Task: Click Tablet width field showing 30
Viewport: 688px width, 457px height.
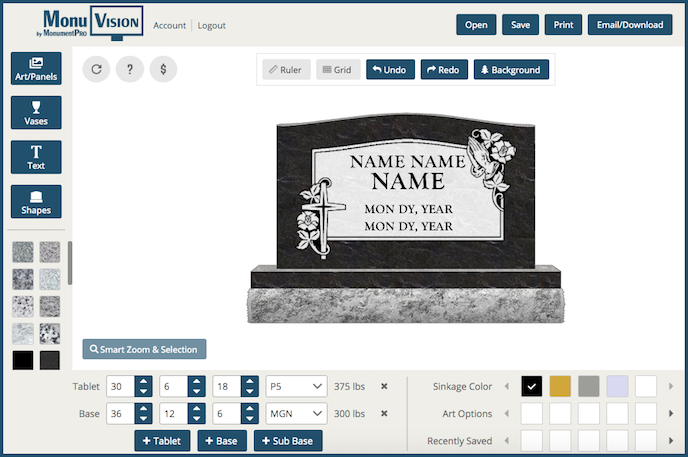Action: (120, 386)
